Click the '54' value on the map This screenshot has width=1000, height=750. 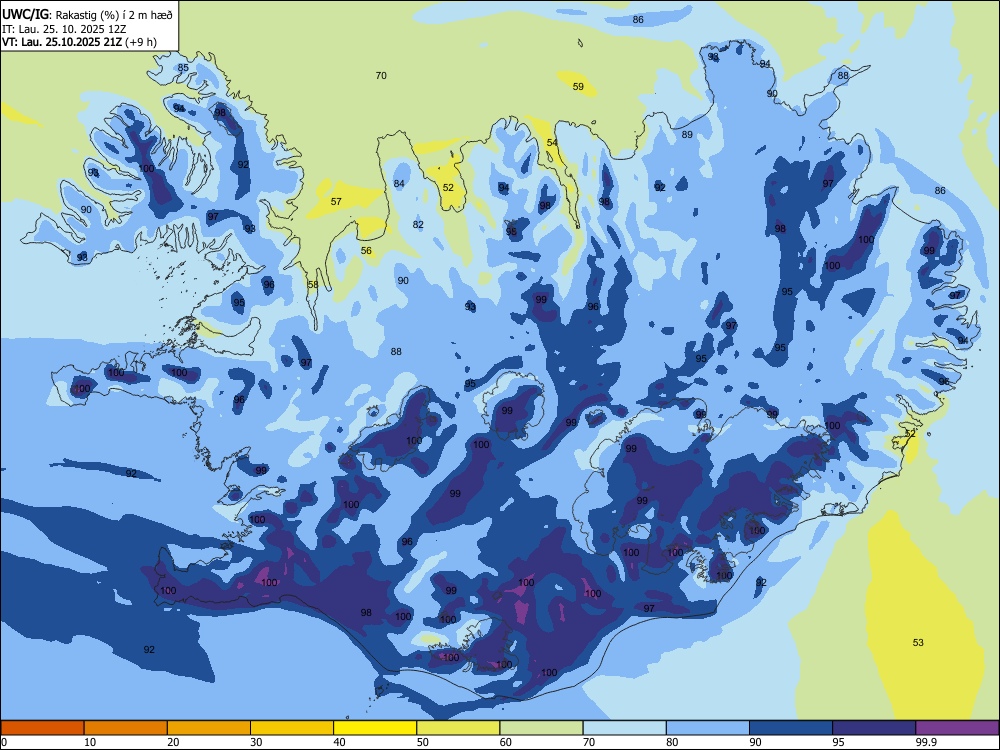(552, 143)
